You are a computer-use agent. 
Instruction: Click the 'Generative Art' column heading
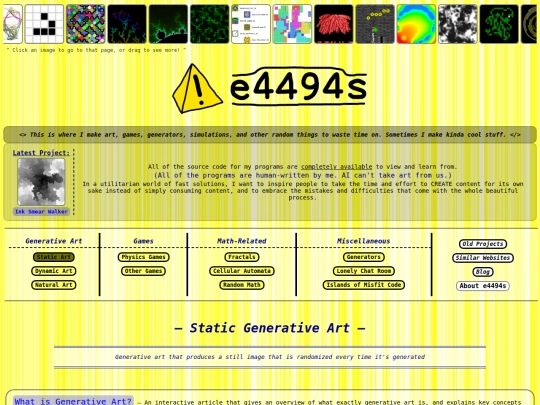[54, 241]
